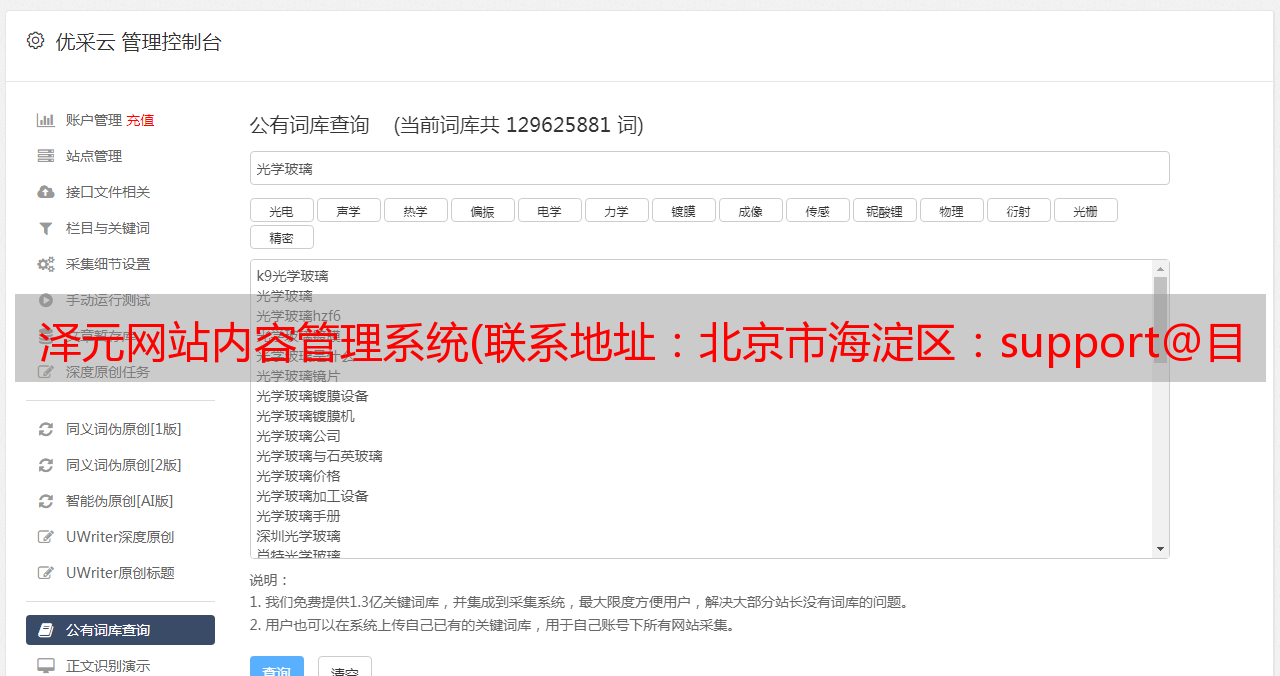The width and height of the screenshot is (1280, 676).
Task: Open 接口文件相关 cloud upload icon
Action: click(46, 192)
